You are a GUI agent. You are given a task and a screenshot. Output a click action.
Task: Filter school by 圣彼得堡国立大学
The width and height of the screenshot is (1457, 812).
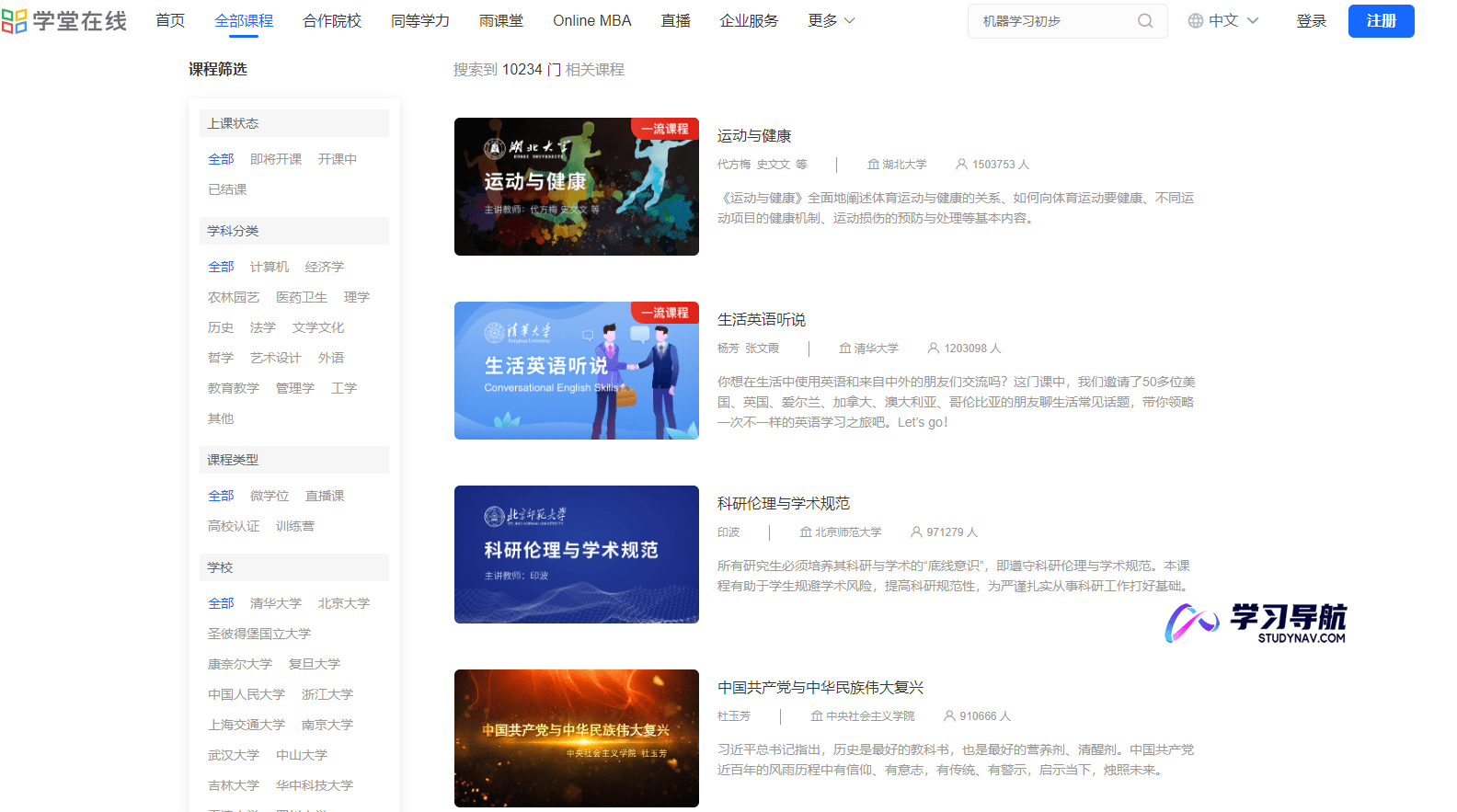pyautogui.click(x=259, y=634)
